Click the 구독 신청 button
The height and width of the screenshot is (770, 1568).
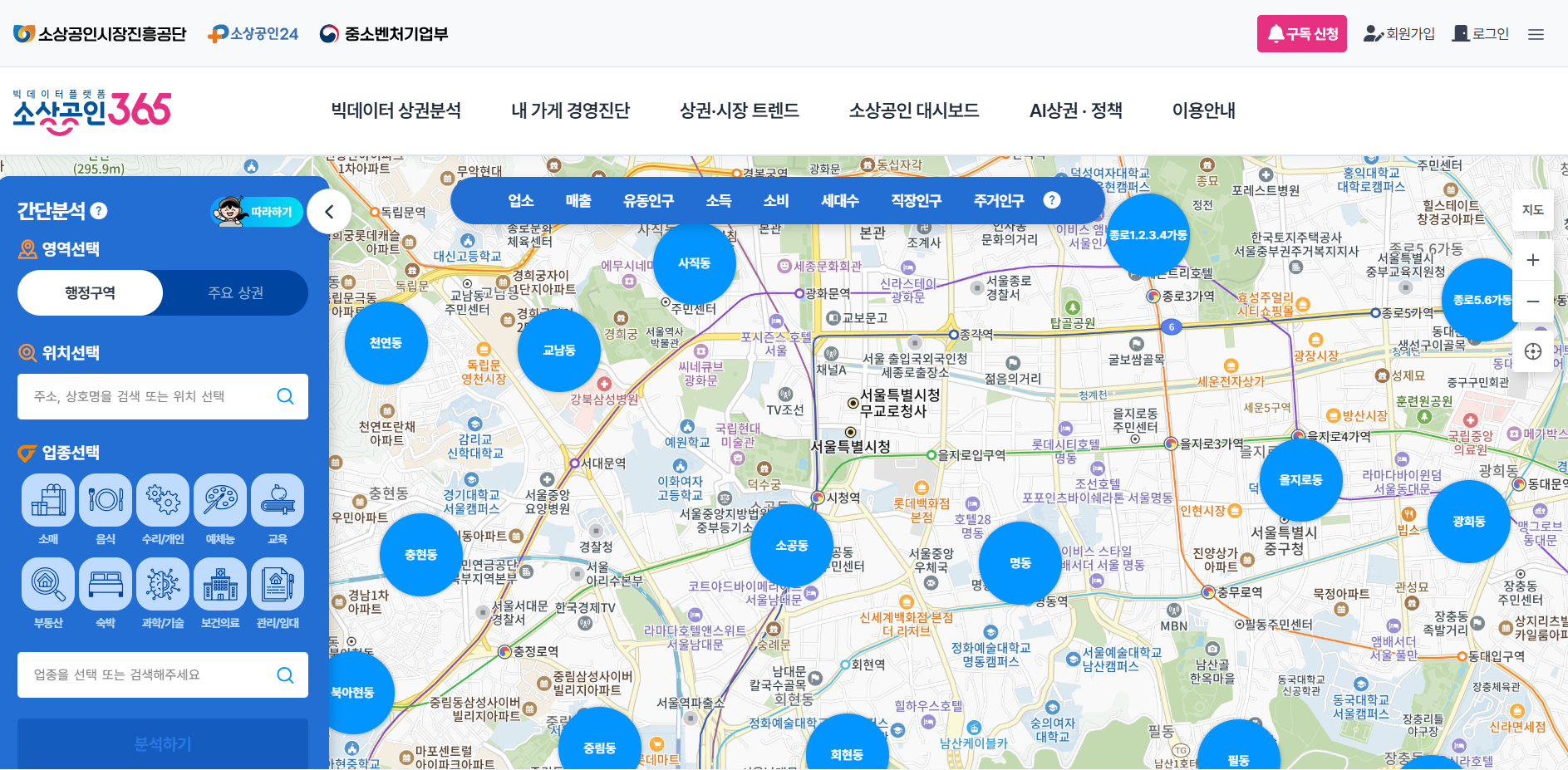pyautogui.click(x=1302, y=34)
